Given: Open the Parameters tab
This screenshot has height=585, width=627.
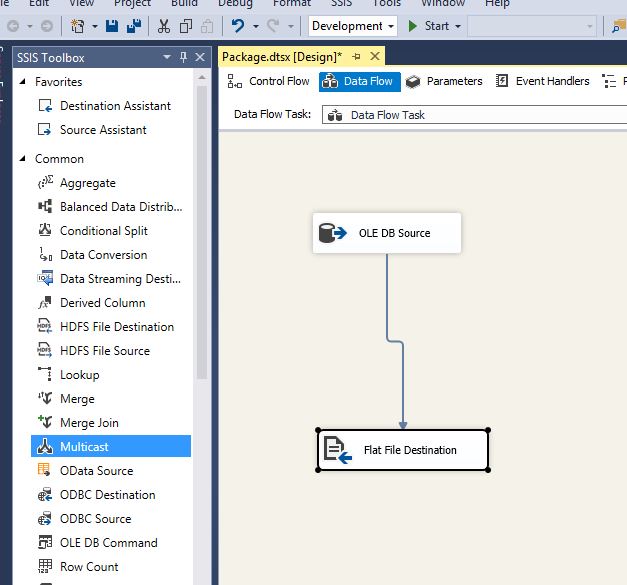Looking at the screenshot, I should click(444, 82).
